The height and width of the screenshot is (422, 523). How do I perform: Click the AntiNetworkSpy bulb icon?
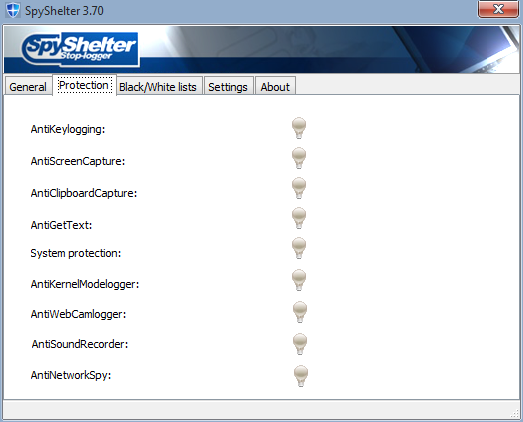click(301, 376)
